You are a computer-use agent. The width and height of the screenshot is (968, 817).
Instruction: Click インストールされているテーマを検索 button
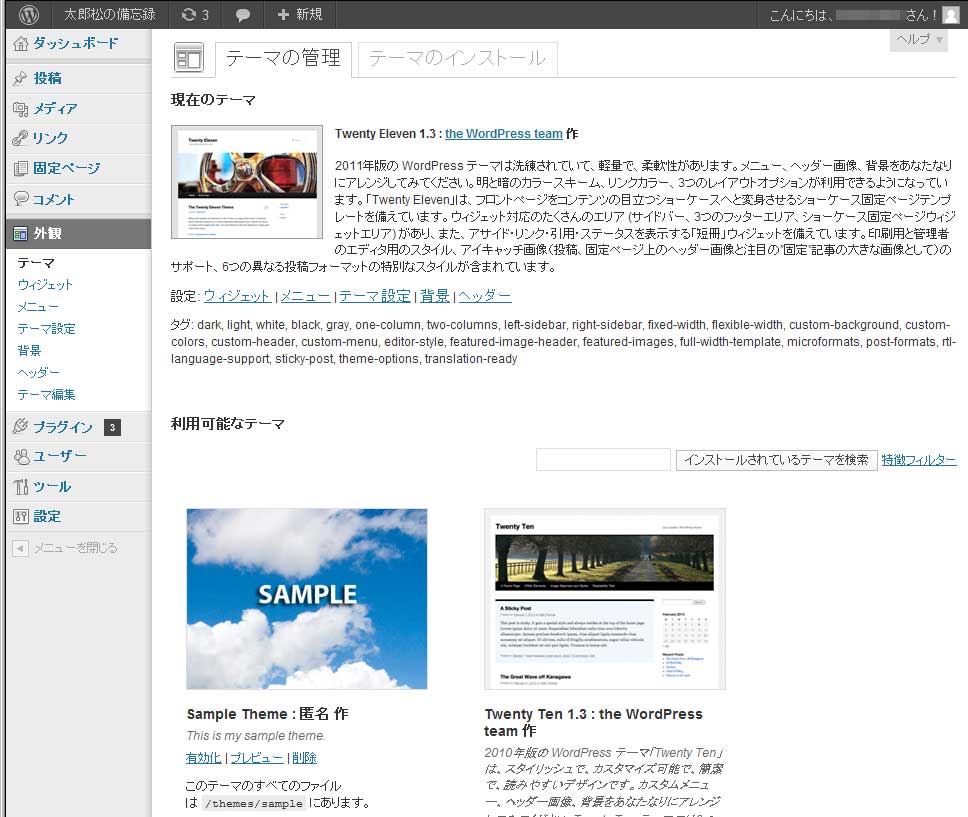tap(777, 460)
